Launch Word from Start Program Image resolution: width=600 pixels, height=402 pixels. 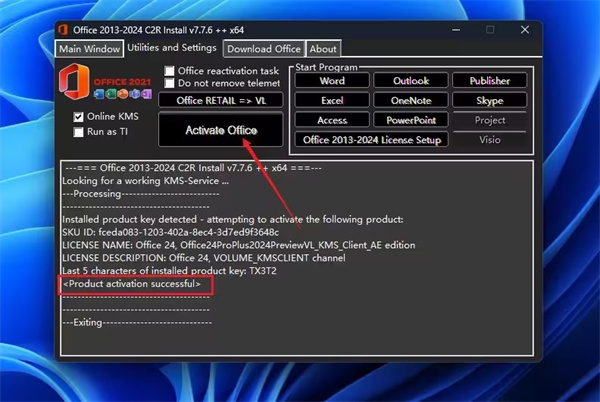332,81
